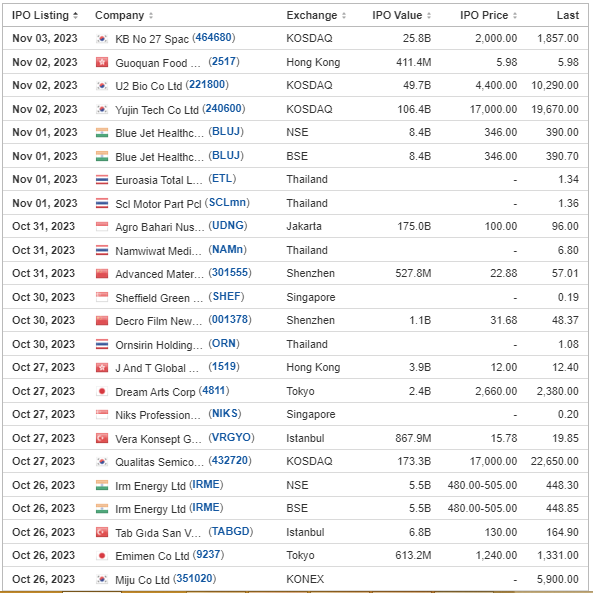Click the IPO Listing column header
The height and width of the screenshot is (593, 593).
pos(40,16)
